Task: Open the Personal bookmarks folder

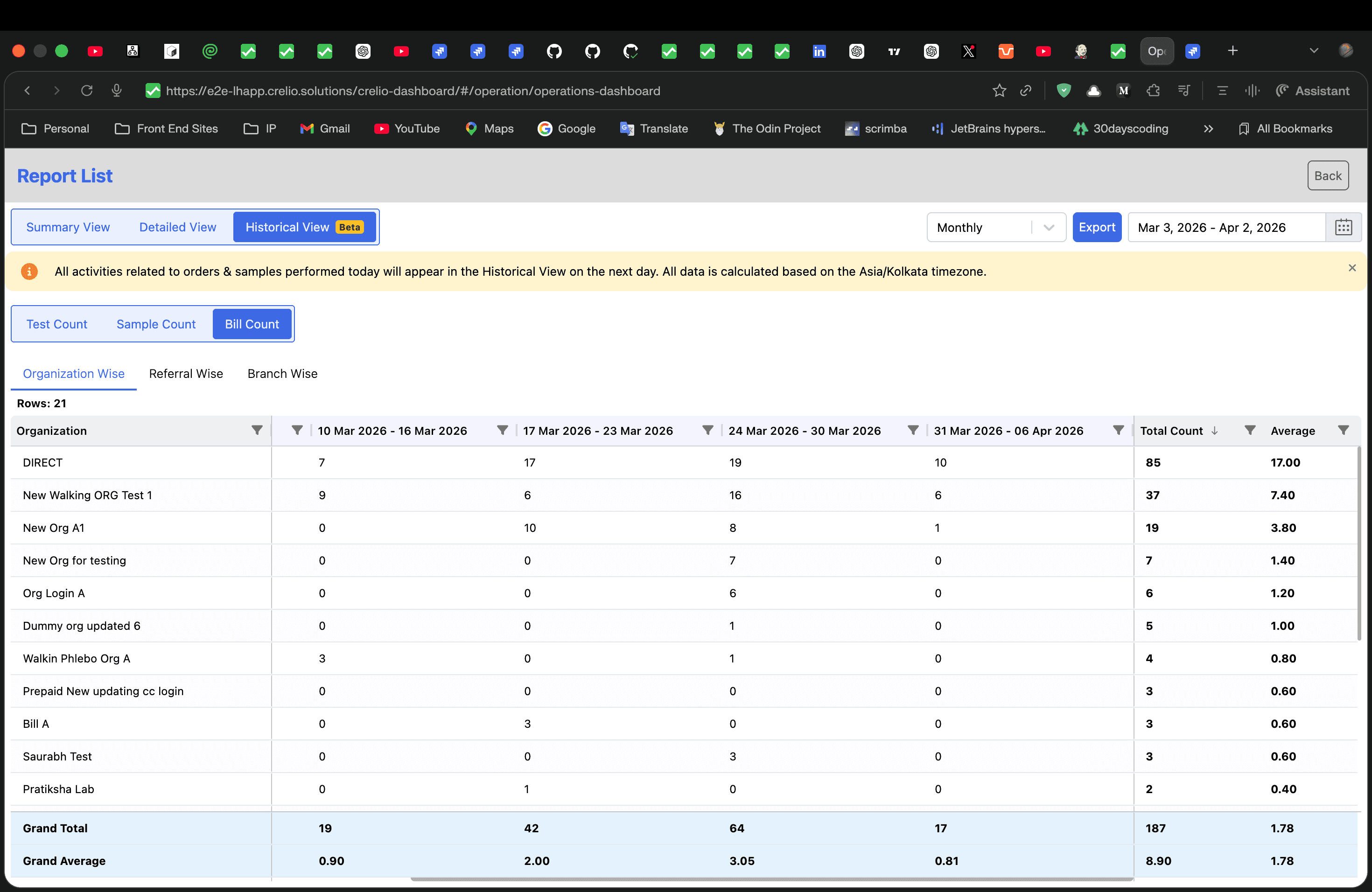Action: pos(56,128)
